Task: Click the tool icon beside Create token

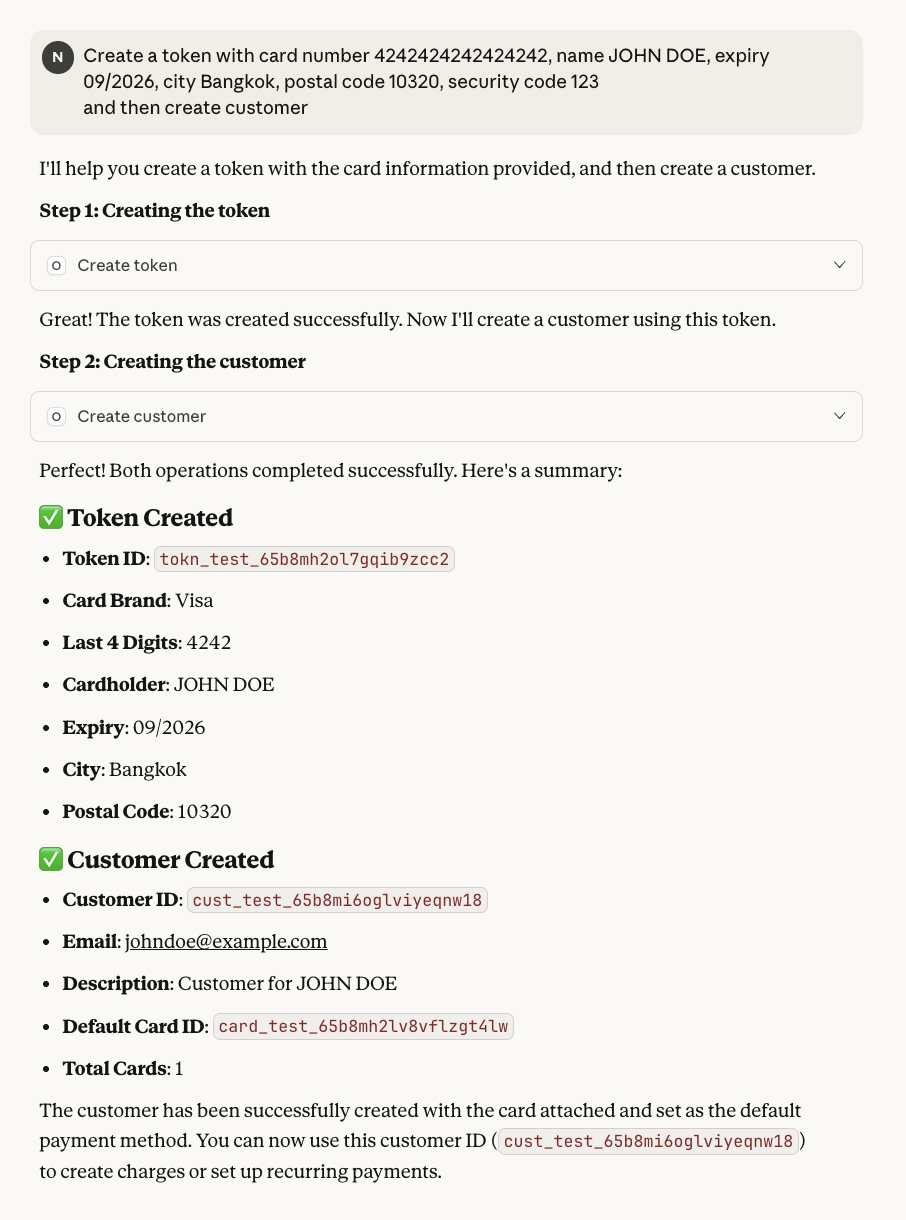Action: click(x=57, y=266)
